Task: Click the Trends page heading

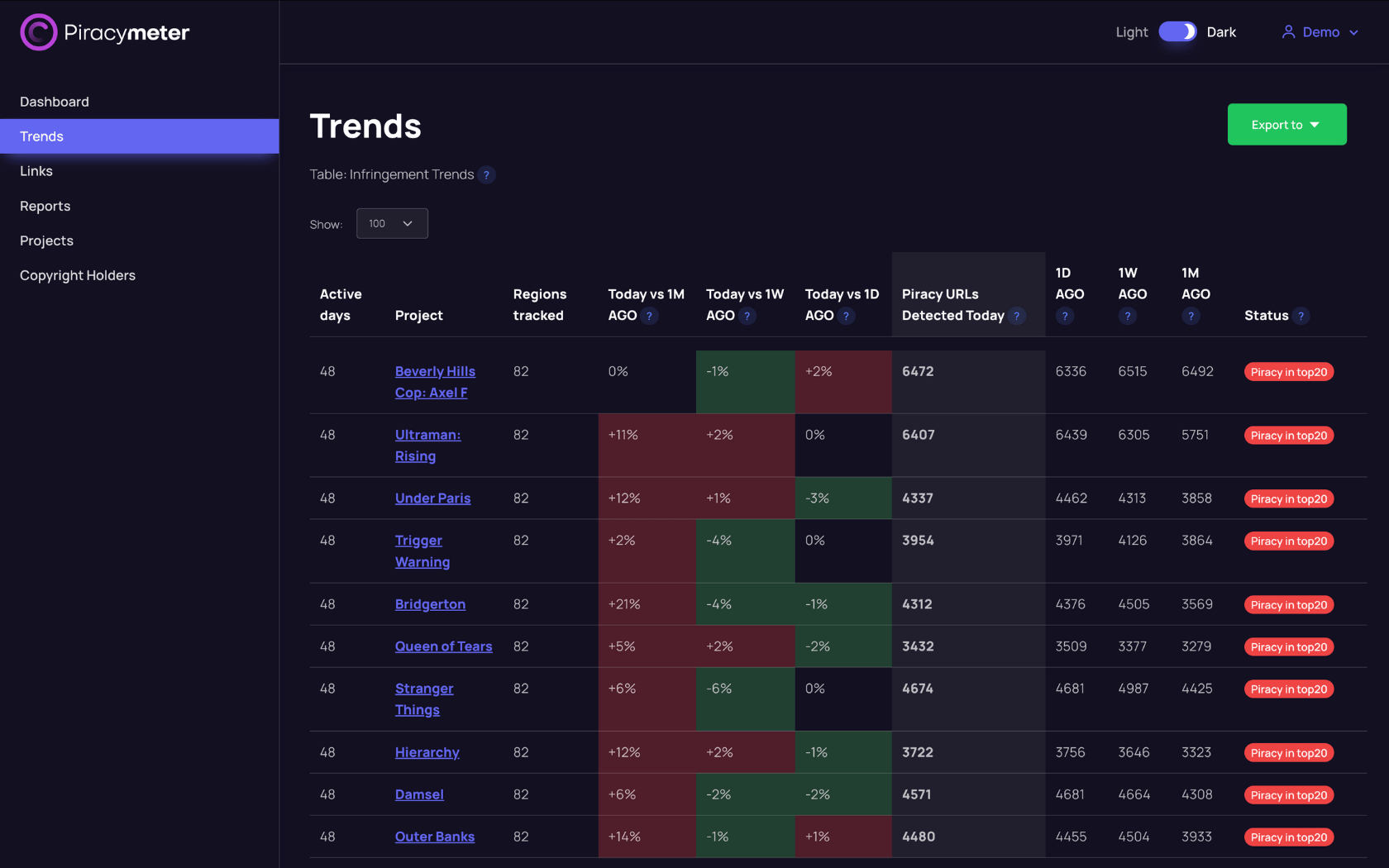Action: pyautogui.click(x=365, y=126)
